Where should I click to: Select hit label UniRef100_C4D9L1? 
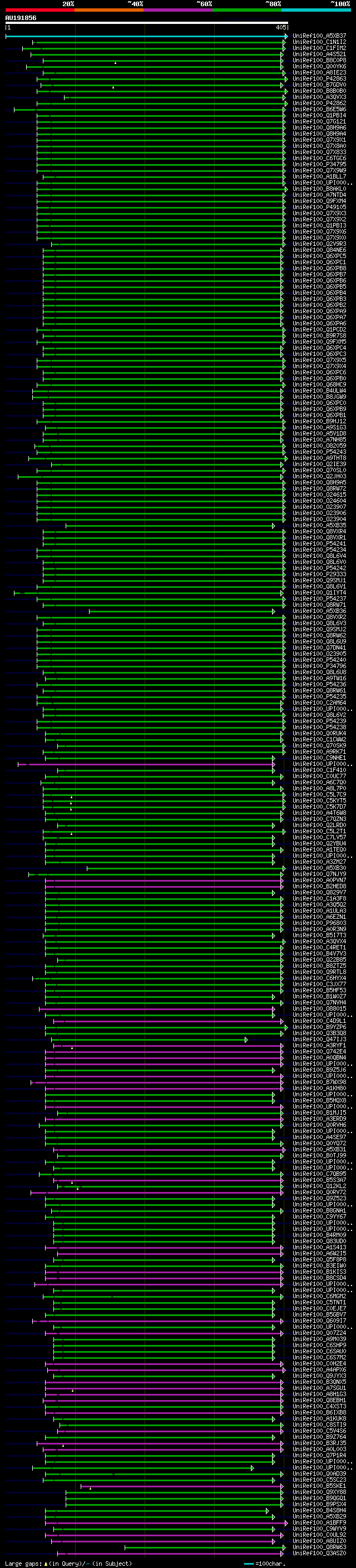tap(319, 1021)
